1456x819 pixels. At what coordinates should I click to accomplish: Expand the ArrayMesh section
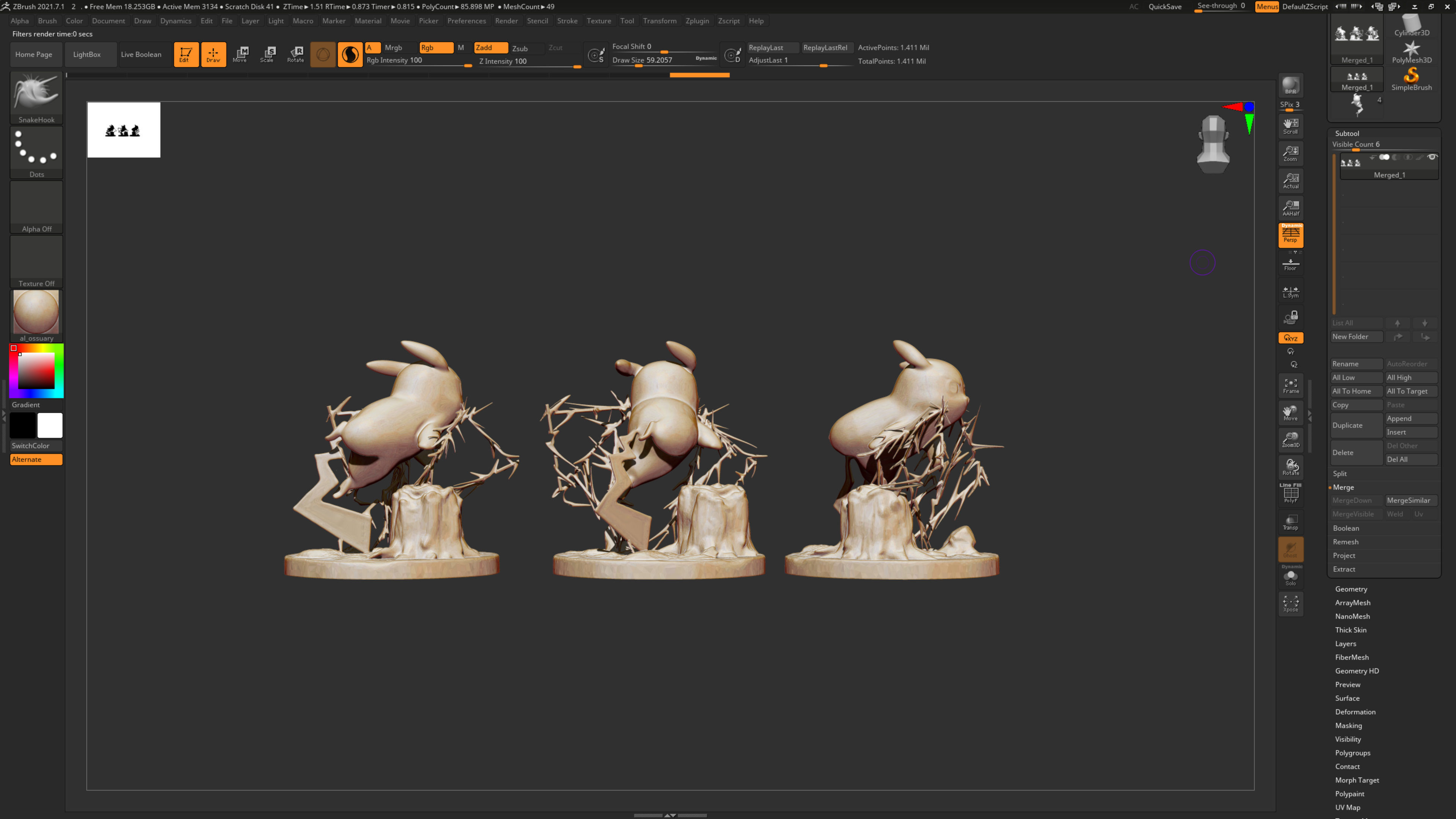pyautogui.click(x=1352, y=602)
